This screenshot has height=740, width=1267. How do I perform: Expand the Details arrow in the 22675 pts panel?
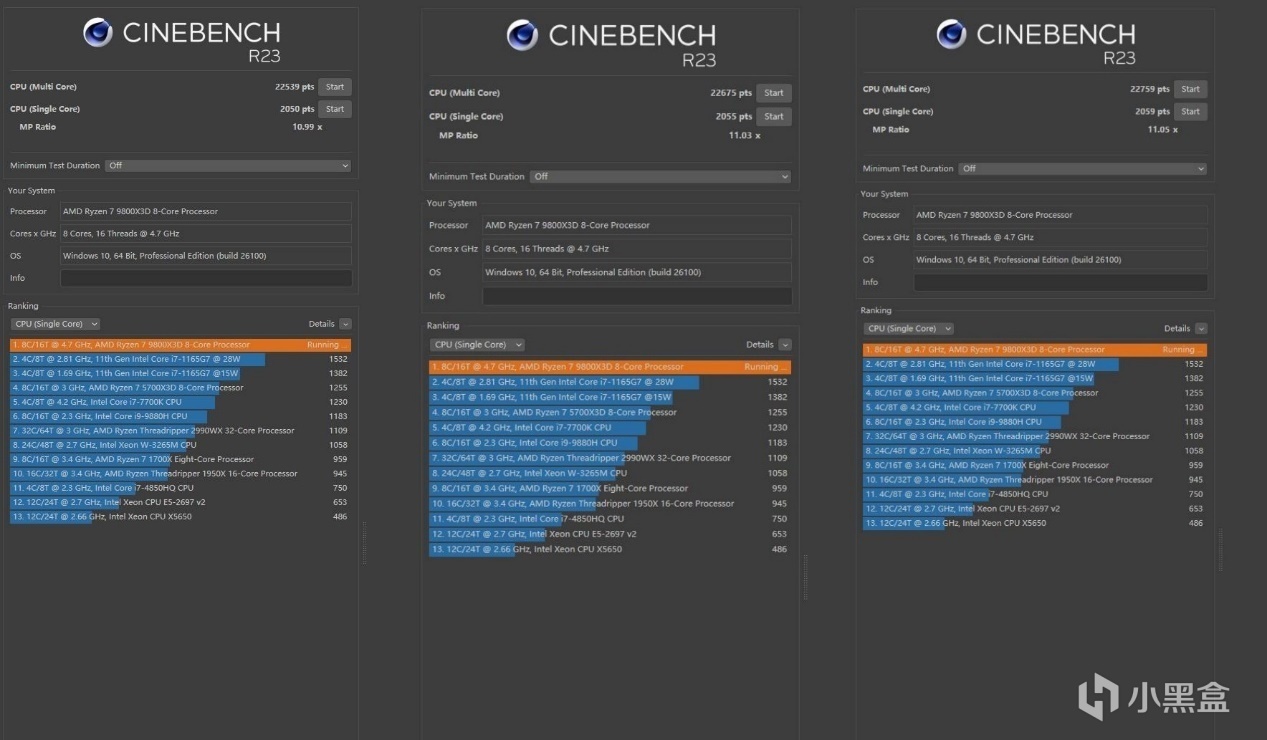(x=785, y=345)
